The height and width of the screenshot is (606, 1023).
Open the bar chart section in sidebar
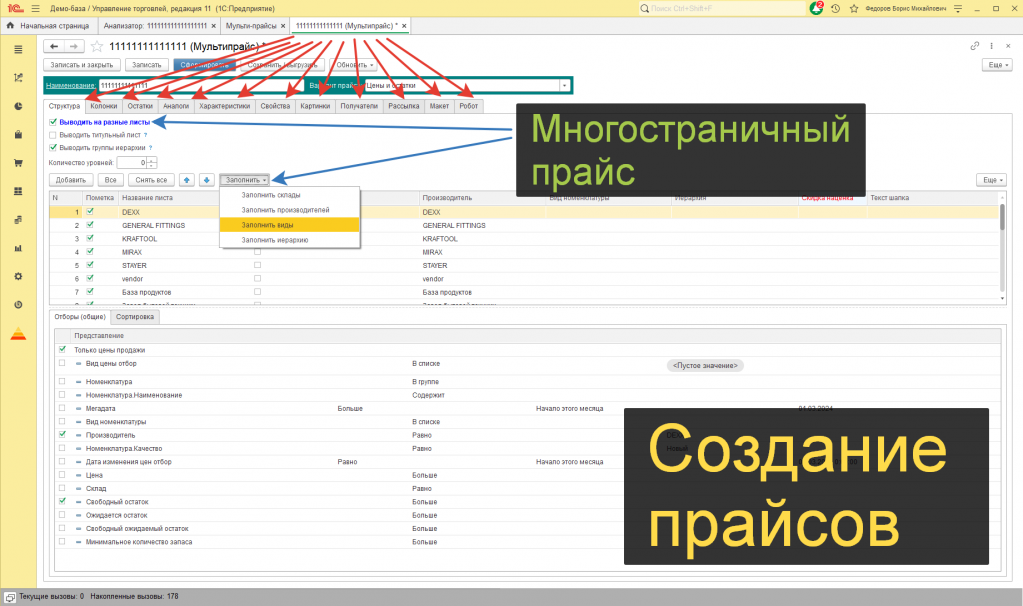pos(18,248)
